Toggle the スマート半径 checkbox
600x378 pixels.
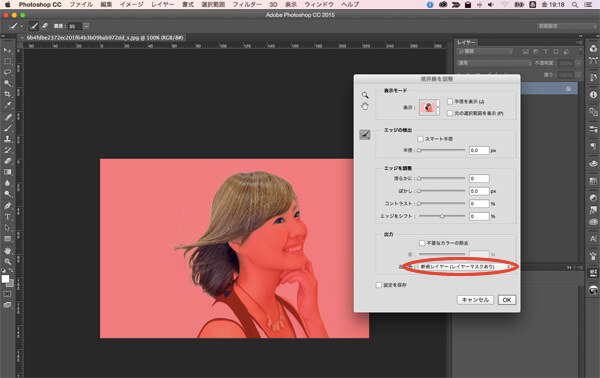point(421,139)
